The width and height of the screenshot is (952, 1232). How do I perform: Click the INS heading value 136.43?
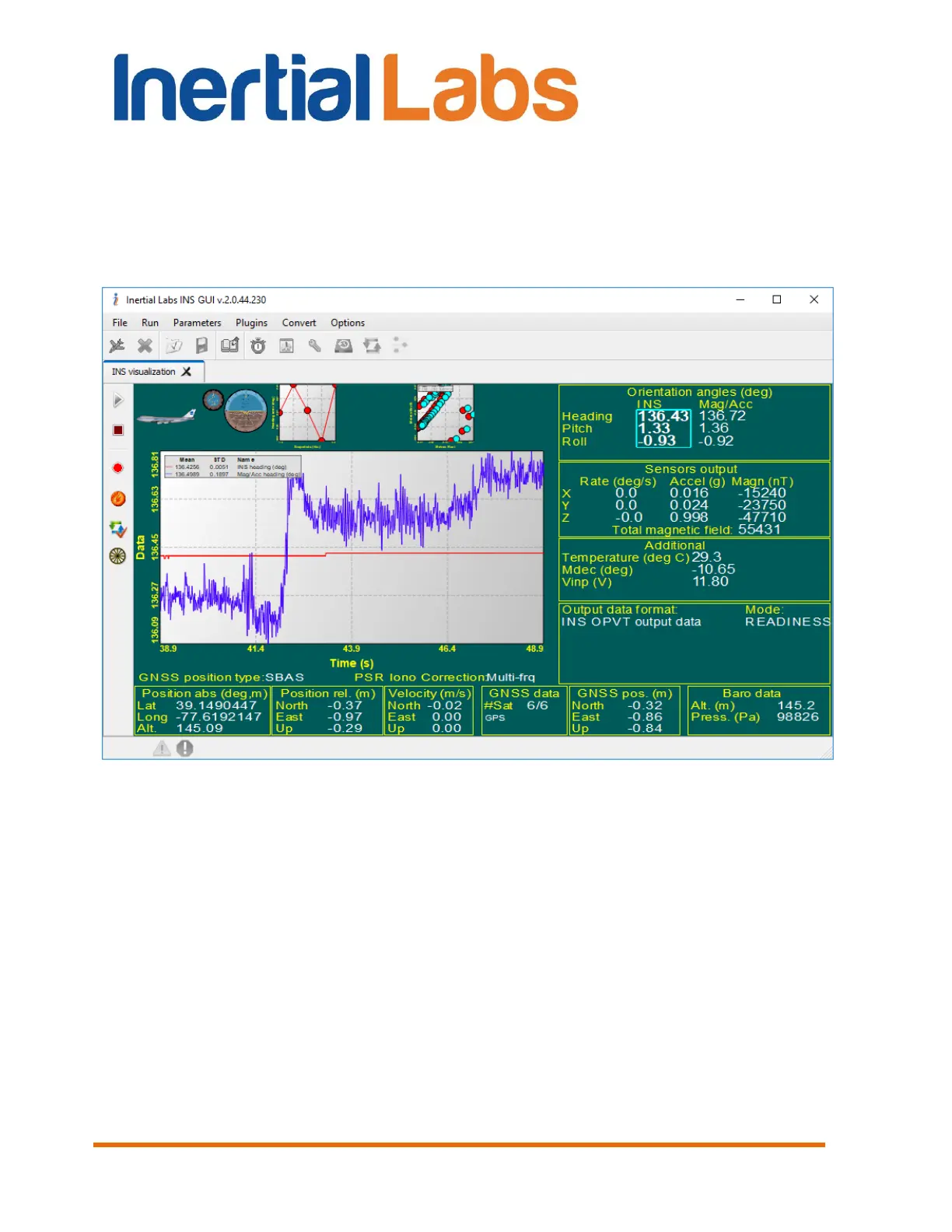click(x=663, y=416)
